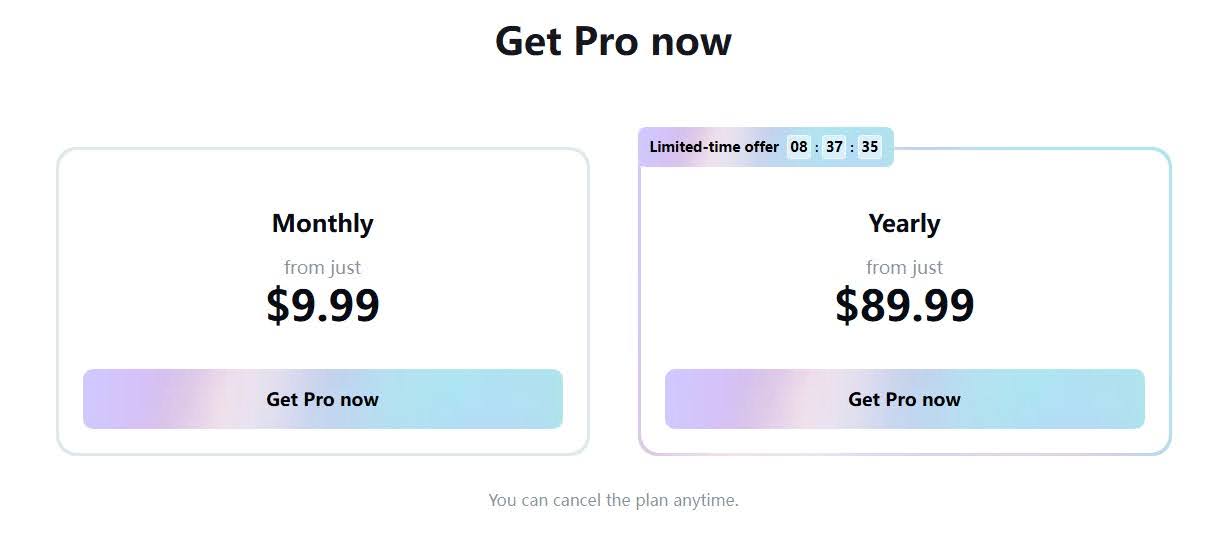Select the Monthly plan title
1231x558 pixels.
tap(322, 223)
